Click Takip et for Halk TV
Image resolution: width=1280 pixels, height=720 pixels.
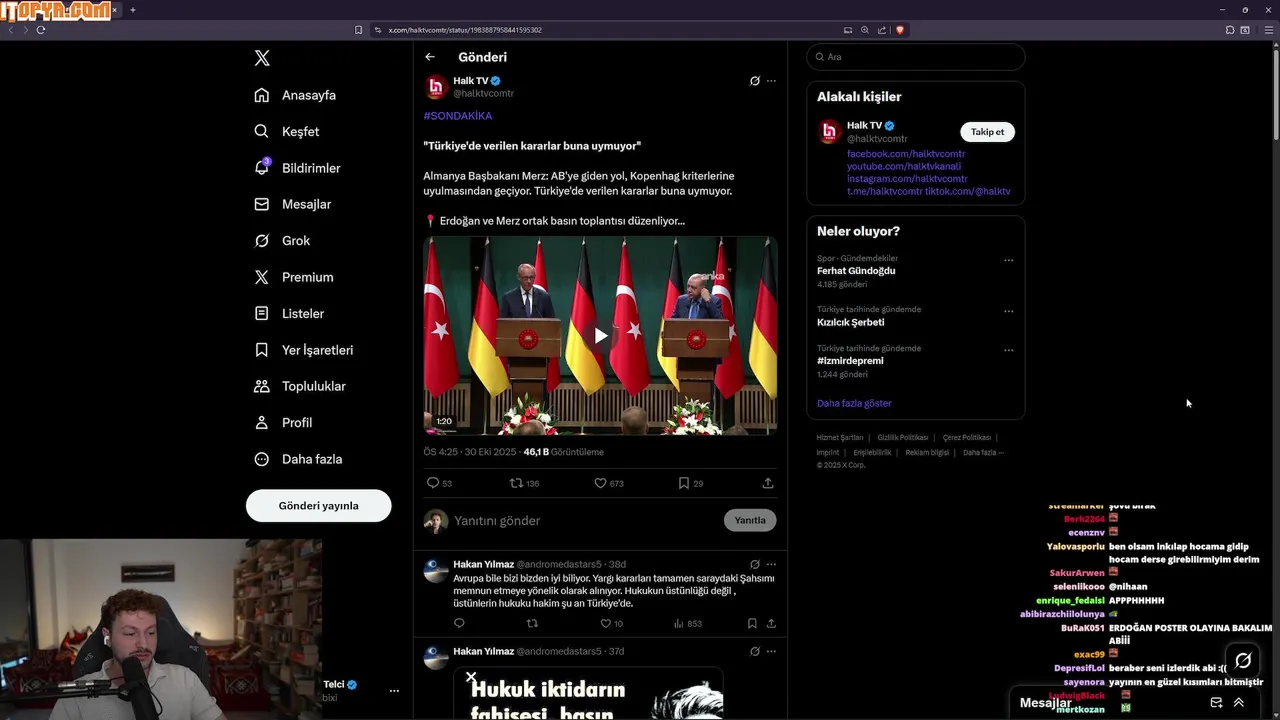(x=987, y=132)
